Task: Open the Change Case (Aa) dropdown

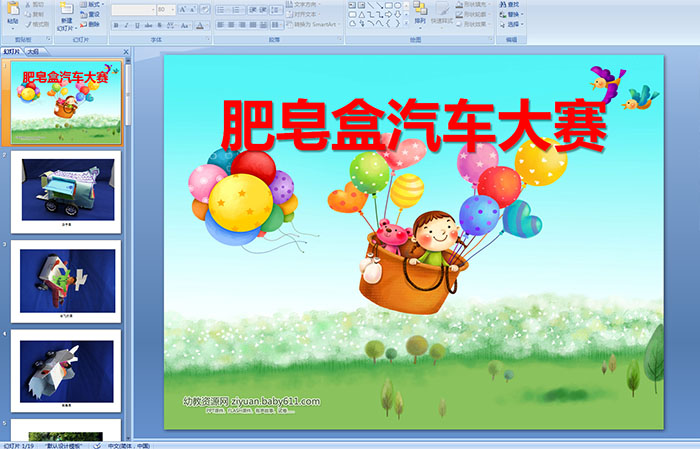Action: (x=185, y=25)
